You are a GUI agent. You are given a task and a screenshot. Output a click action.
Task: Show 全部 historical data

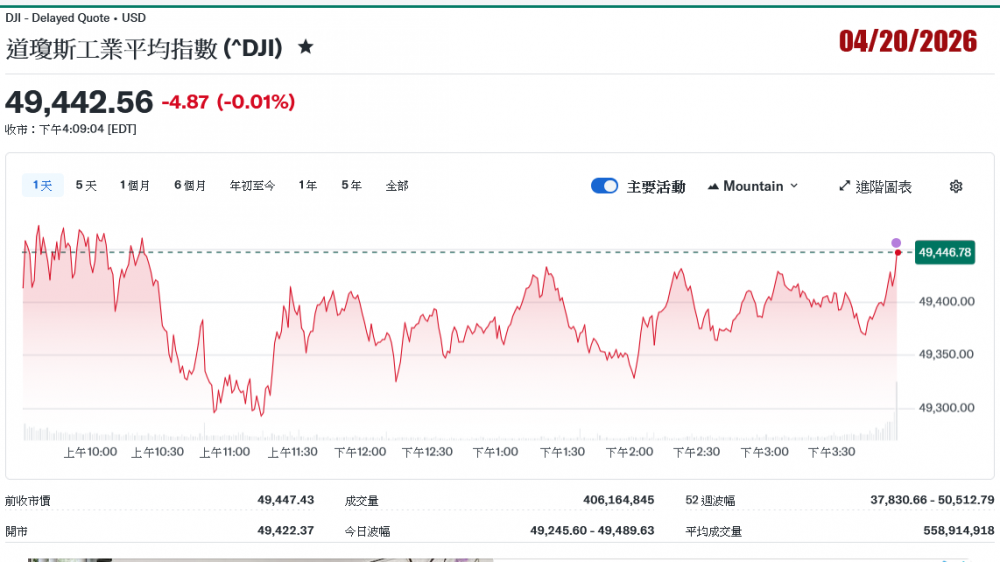tap(397, 185)
